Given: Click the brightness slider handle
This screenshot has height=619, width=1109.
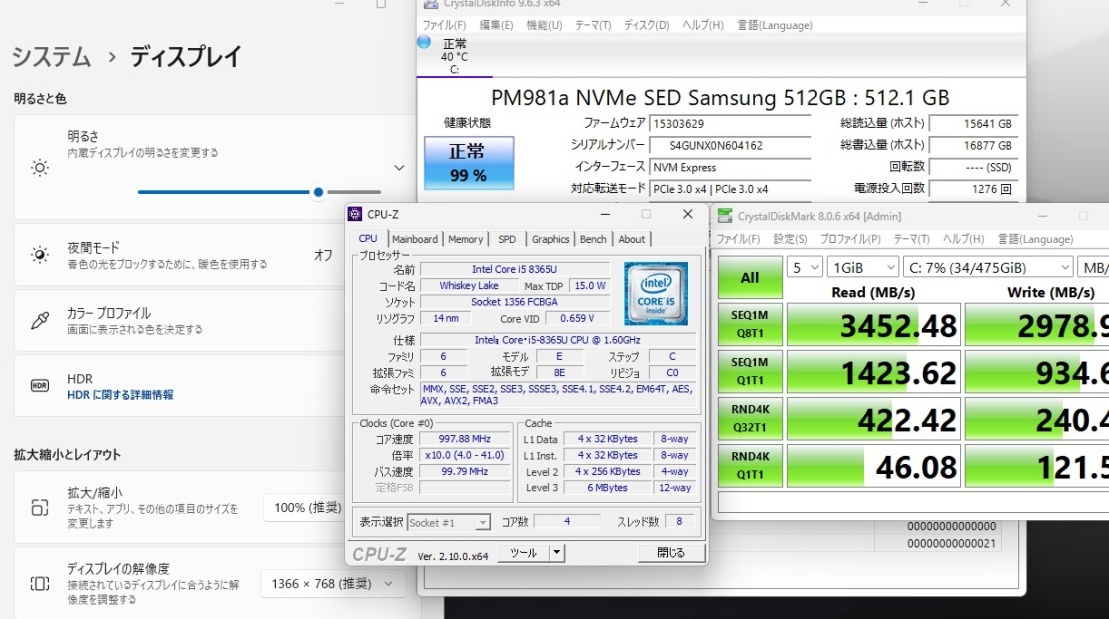Looking at the screenshot, I should point(319,192).
